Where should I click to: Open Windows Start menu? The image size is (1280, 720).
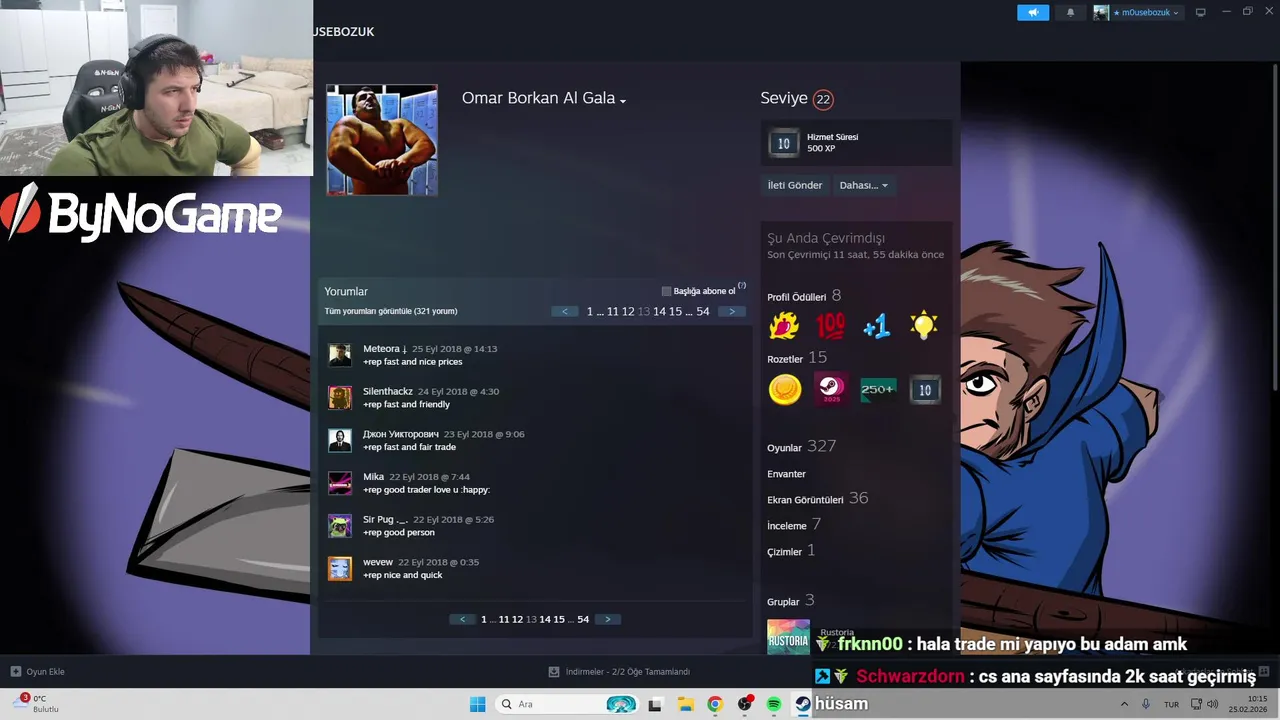pyautogui.click(x=478, y=704)
